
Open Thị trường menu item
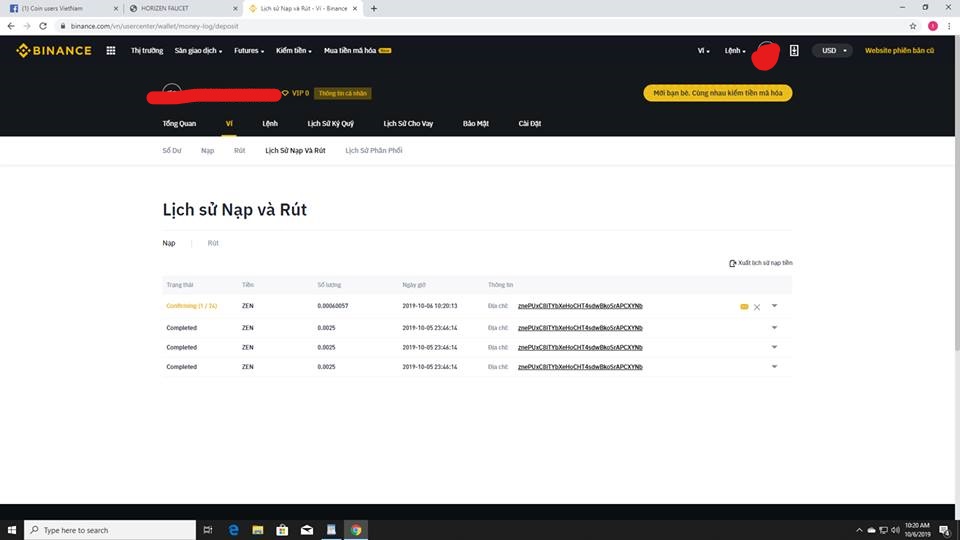point(147,51)
